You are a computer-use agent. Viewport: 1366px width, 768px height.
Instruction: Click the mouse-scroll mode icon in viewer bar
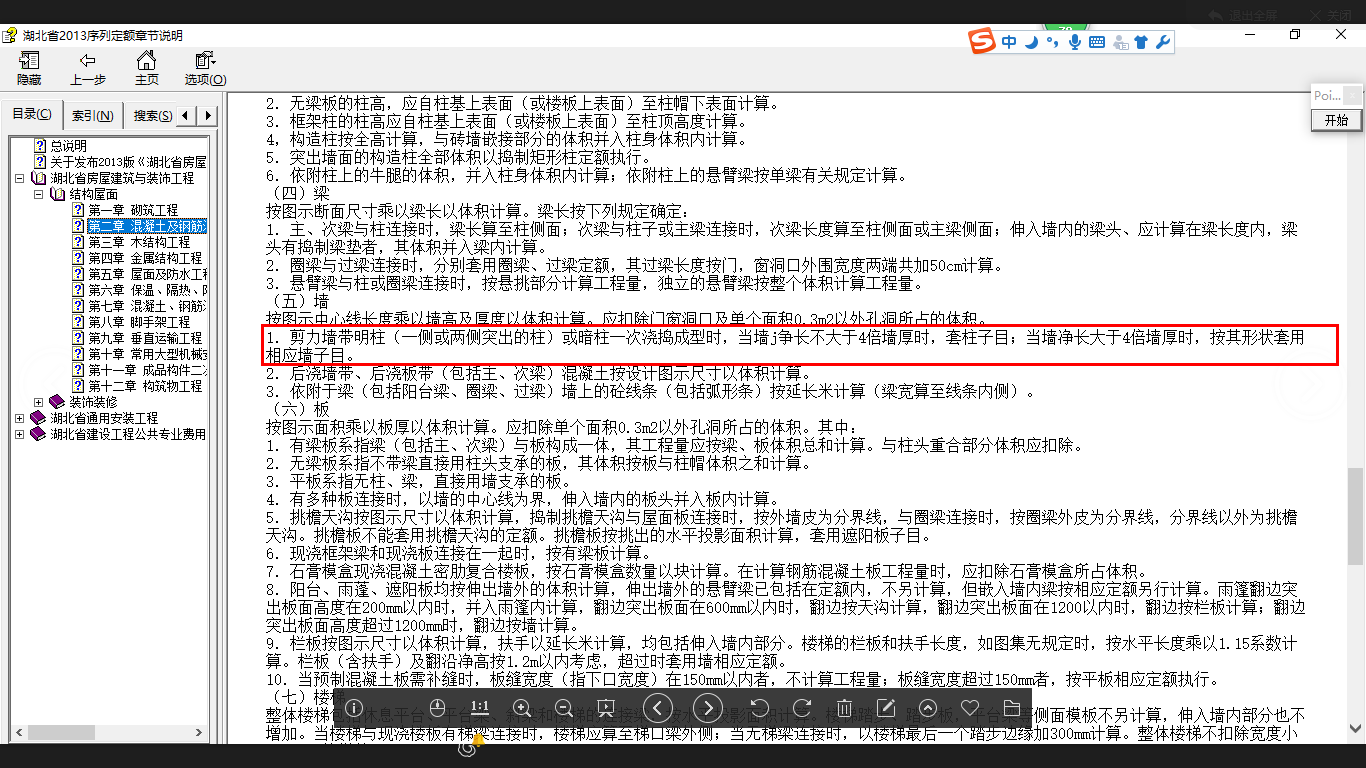(x=437, y=708)
